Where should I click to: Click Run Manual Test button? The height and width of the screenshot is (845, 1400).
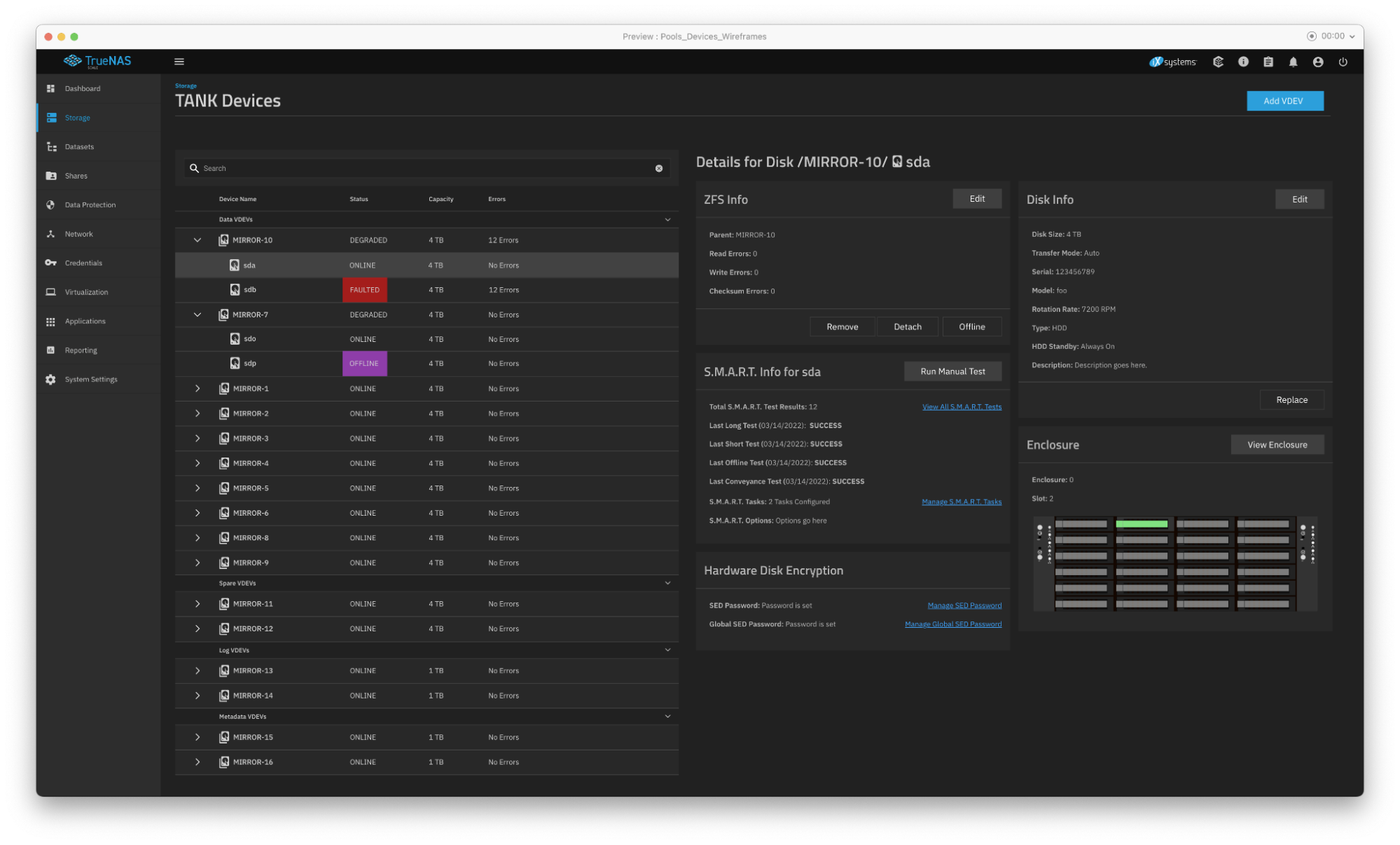point(951,371)
